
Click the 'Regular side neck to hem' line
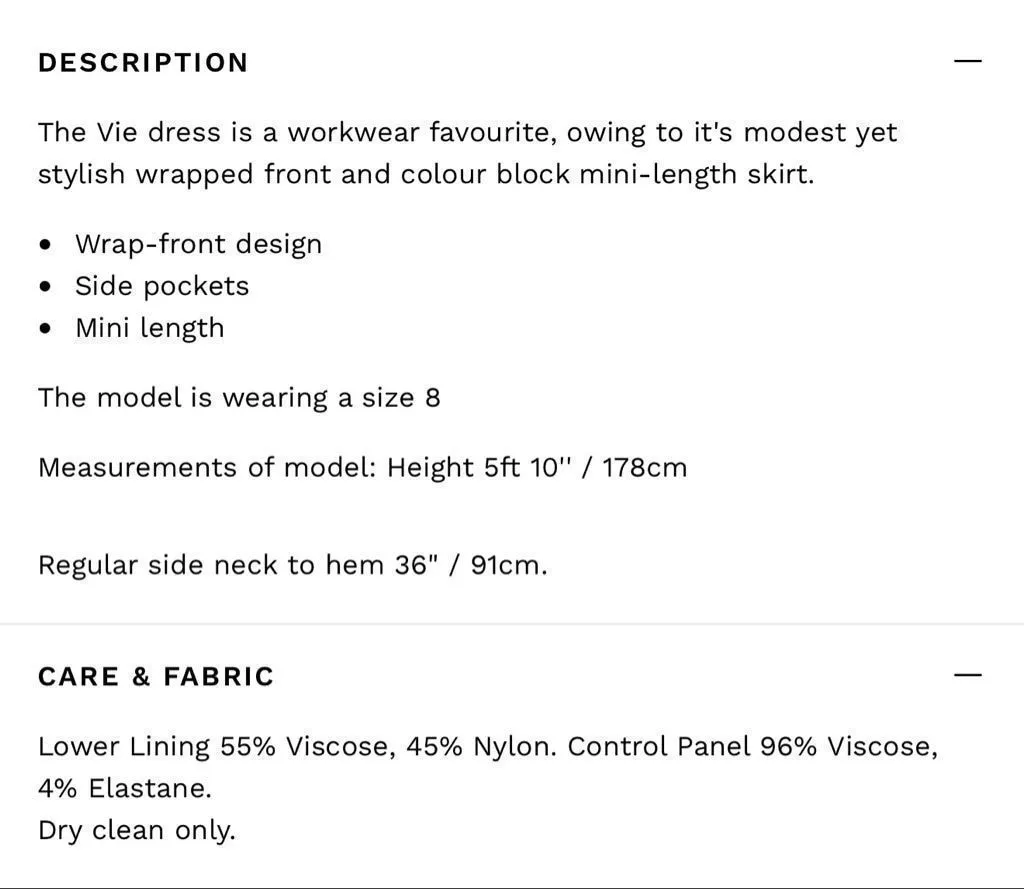(293, 565)
